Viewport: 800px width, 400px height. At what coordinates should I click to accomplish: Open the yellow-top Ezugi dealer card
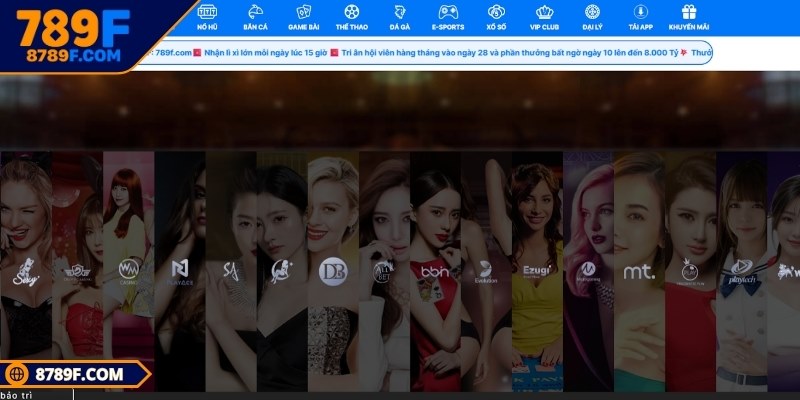coord(537,271)
